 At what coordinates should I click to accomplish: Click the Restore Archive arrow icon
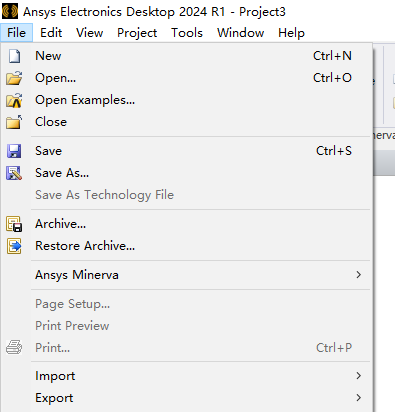click(x=14, y=246)
